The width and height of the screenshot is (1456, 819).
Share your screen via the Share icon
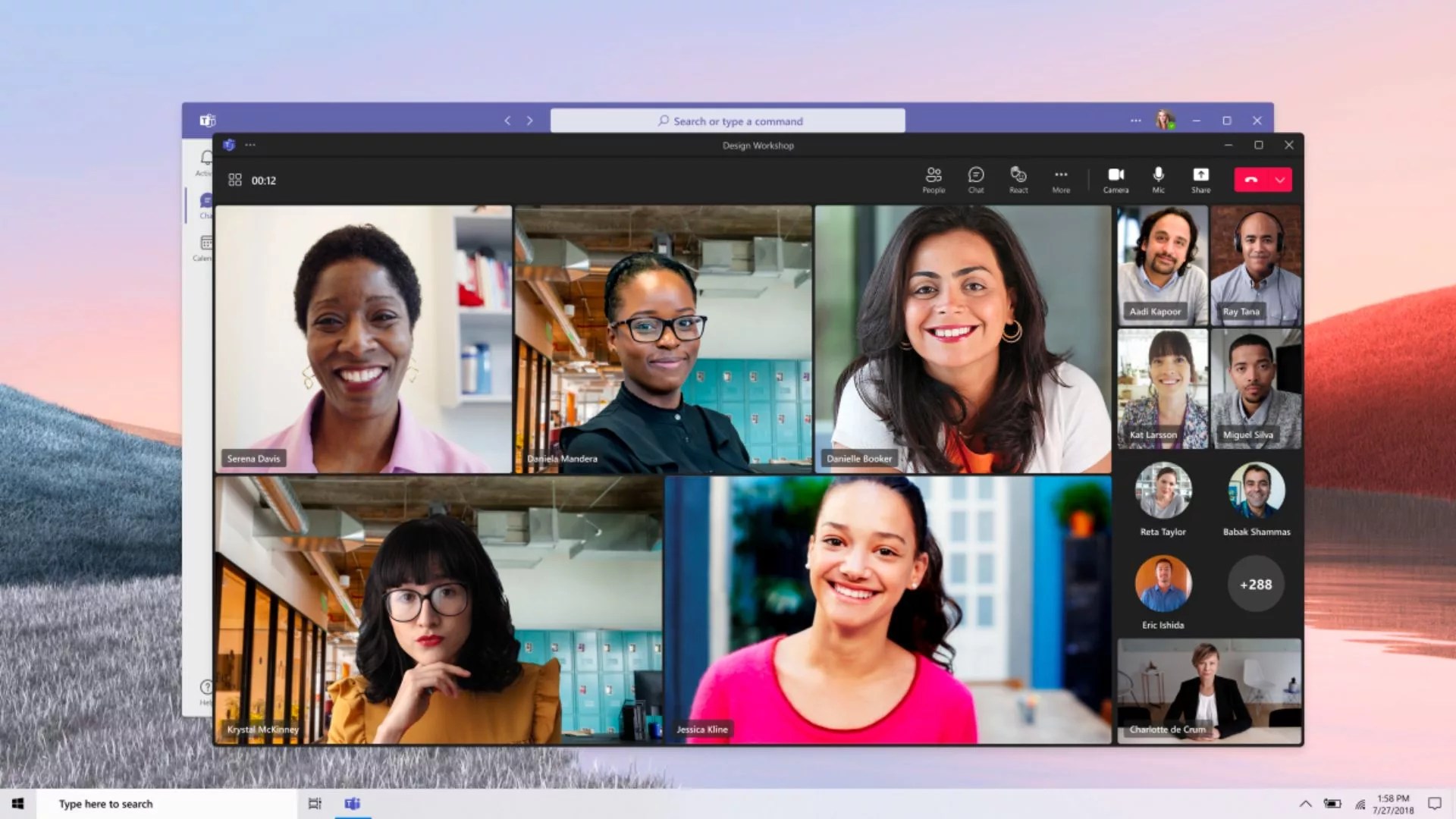coord(1200,180)
